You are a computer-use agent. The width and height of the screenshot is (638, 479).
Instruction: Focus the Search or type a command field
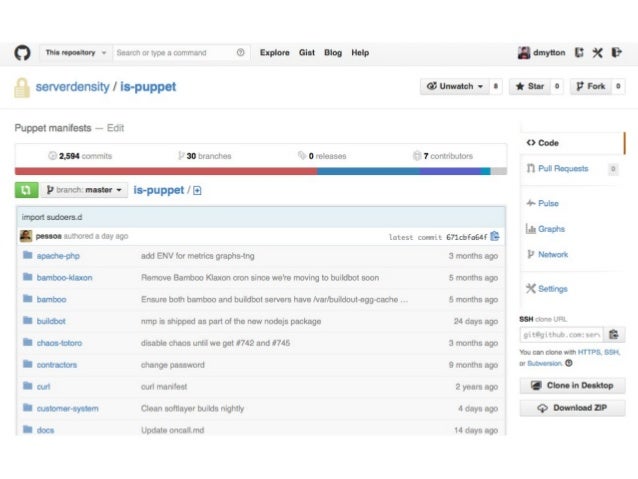coord(181,52)
